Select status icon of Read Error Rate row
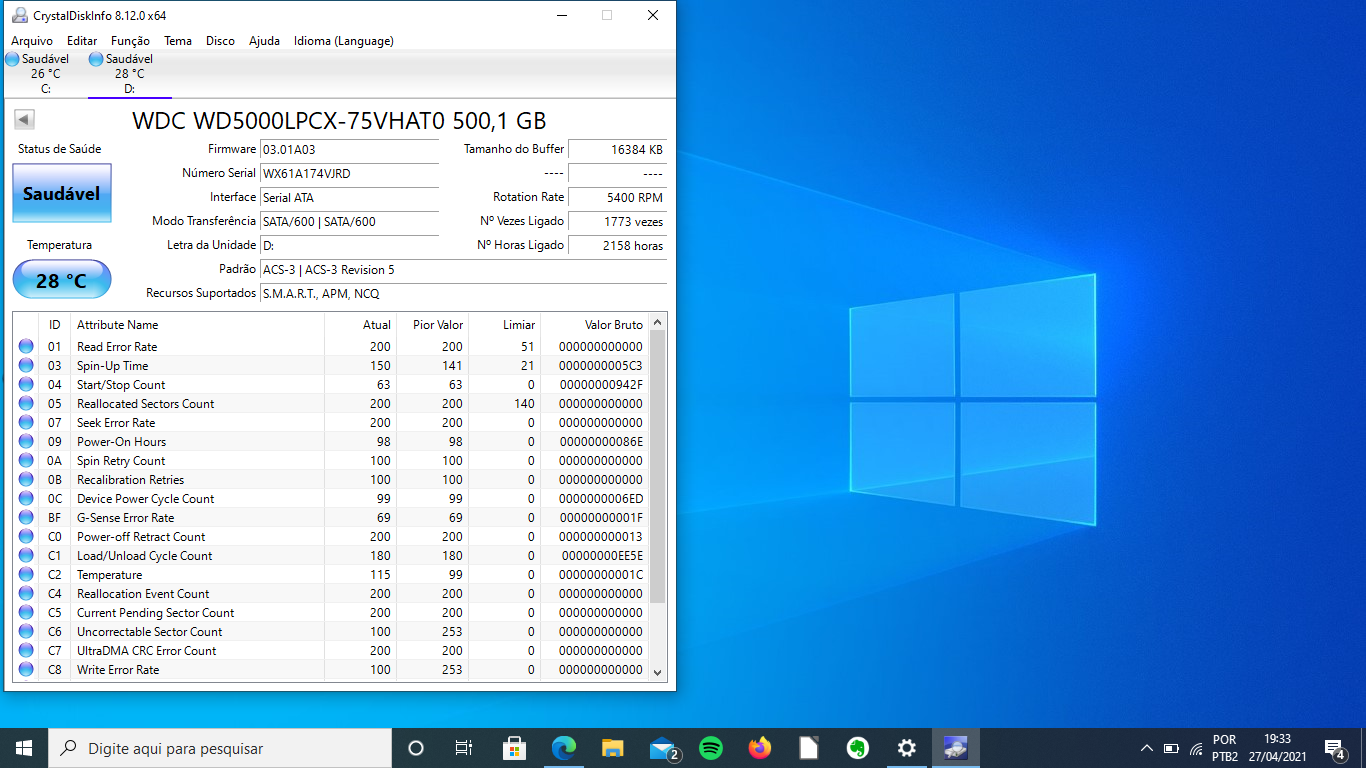1366x768 pixels. coord(26,346)
